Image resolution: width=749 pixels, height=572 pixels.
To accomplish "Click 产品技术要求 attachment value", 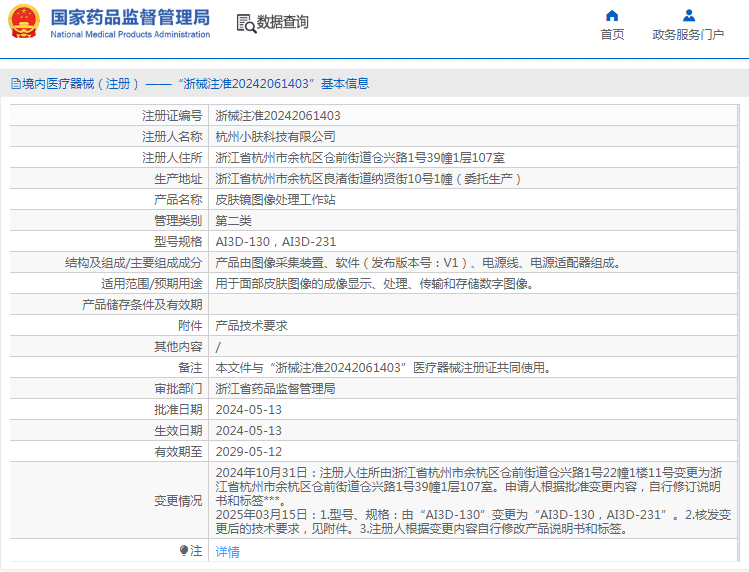I will click(251, 326).
